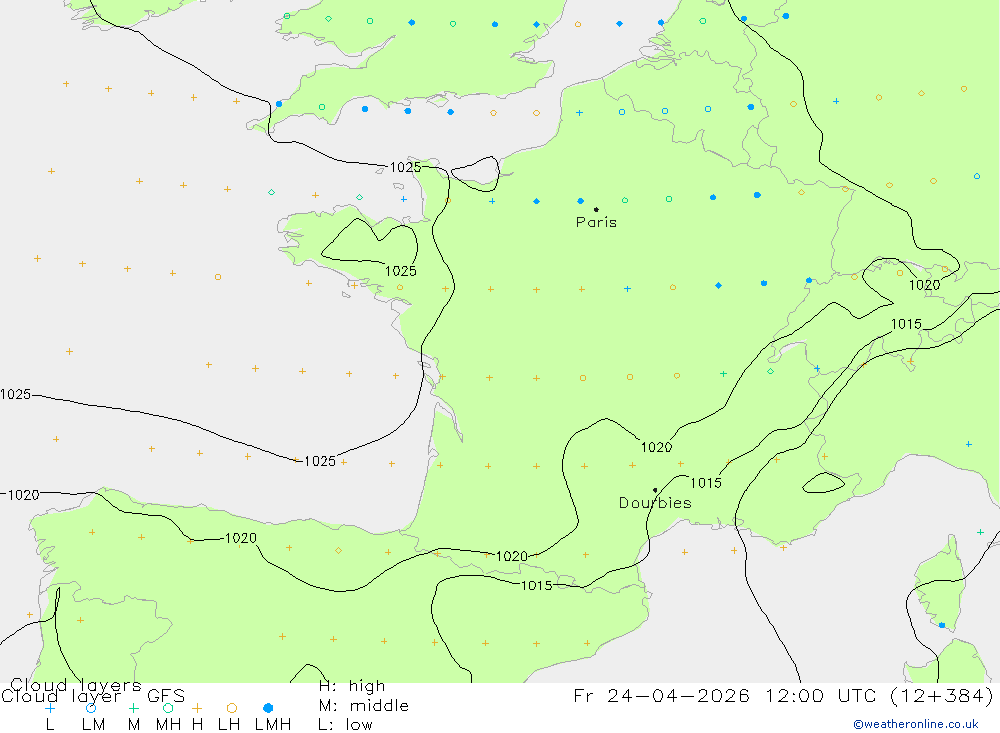Select the Paris city label
The image size is (1000, 733).
coord(596,222)
